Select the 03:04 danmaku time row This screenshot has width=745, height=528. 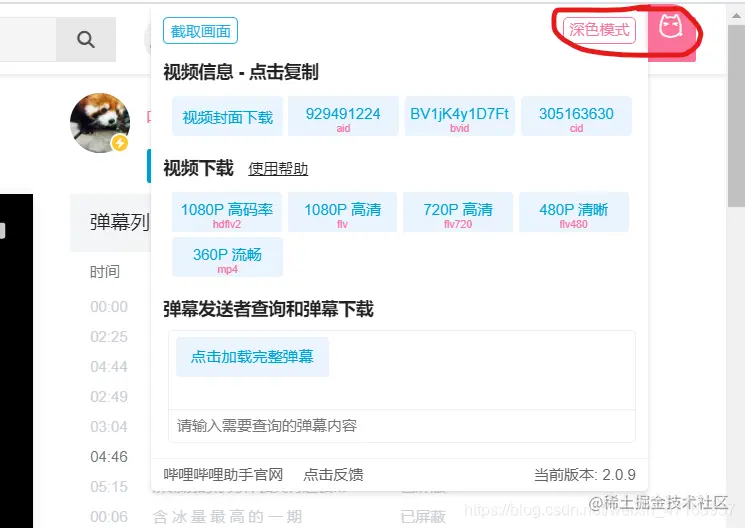click(109, 427)
